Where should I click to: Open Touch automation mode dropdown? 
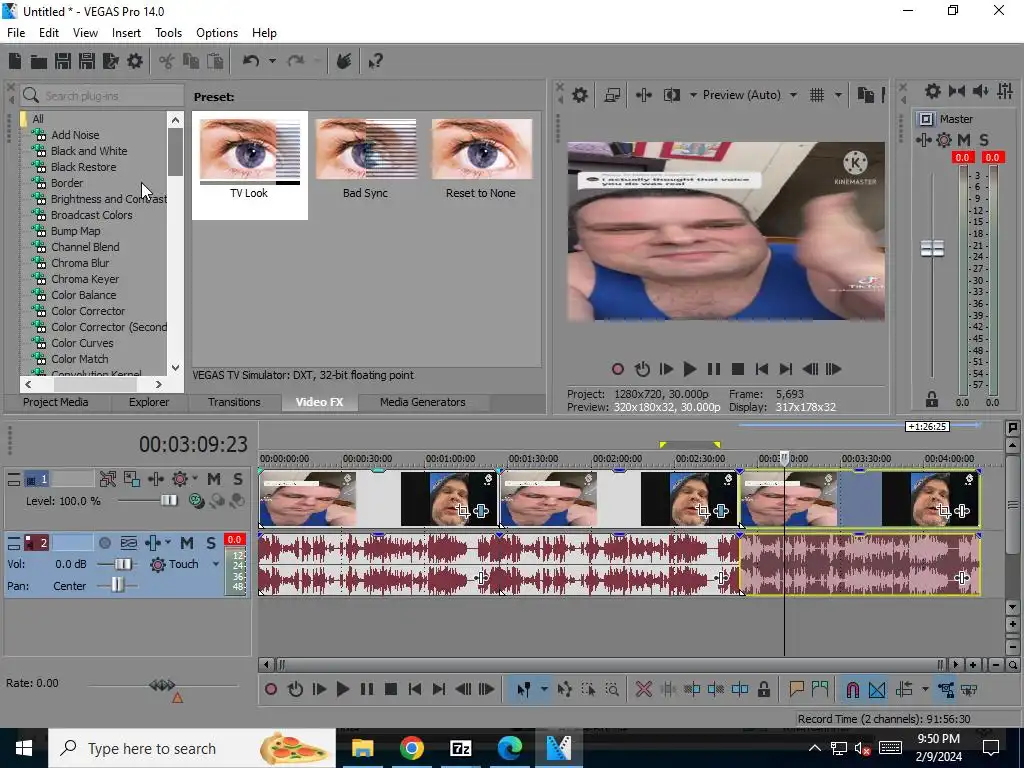point(216,564)
